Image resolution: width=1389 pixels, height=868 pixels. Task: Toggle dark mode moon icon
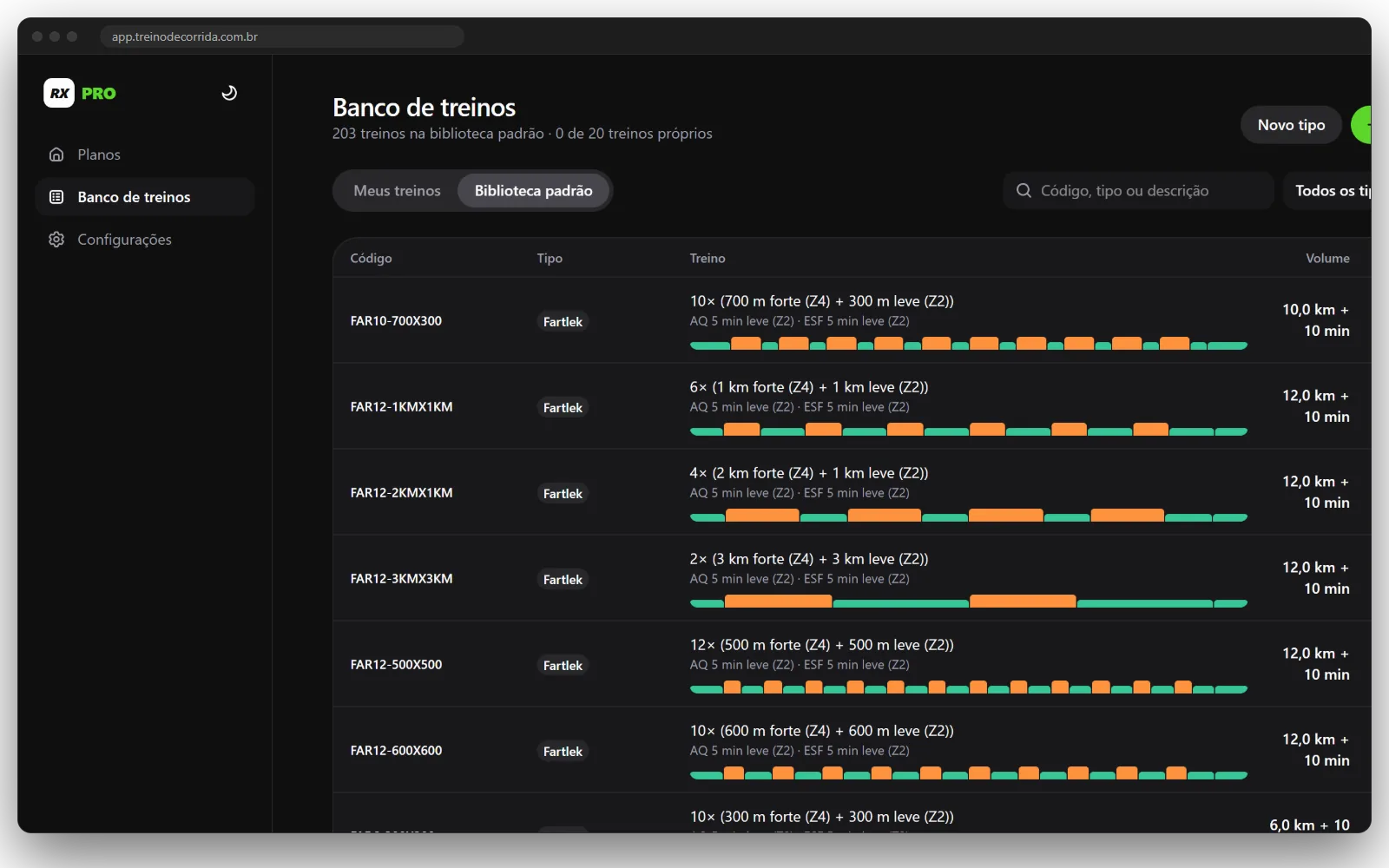pos(229,93)
